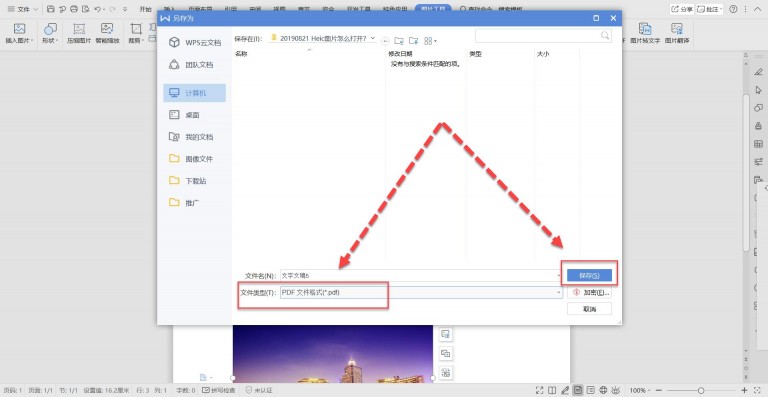Click the zoom slider in status bar

point(700,390)
